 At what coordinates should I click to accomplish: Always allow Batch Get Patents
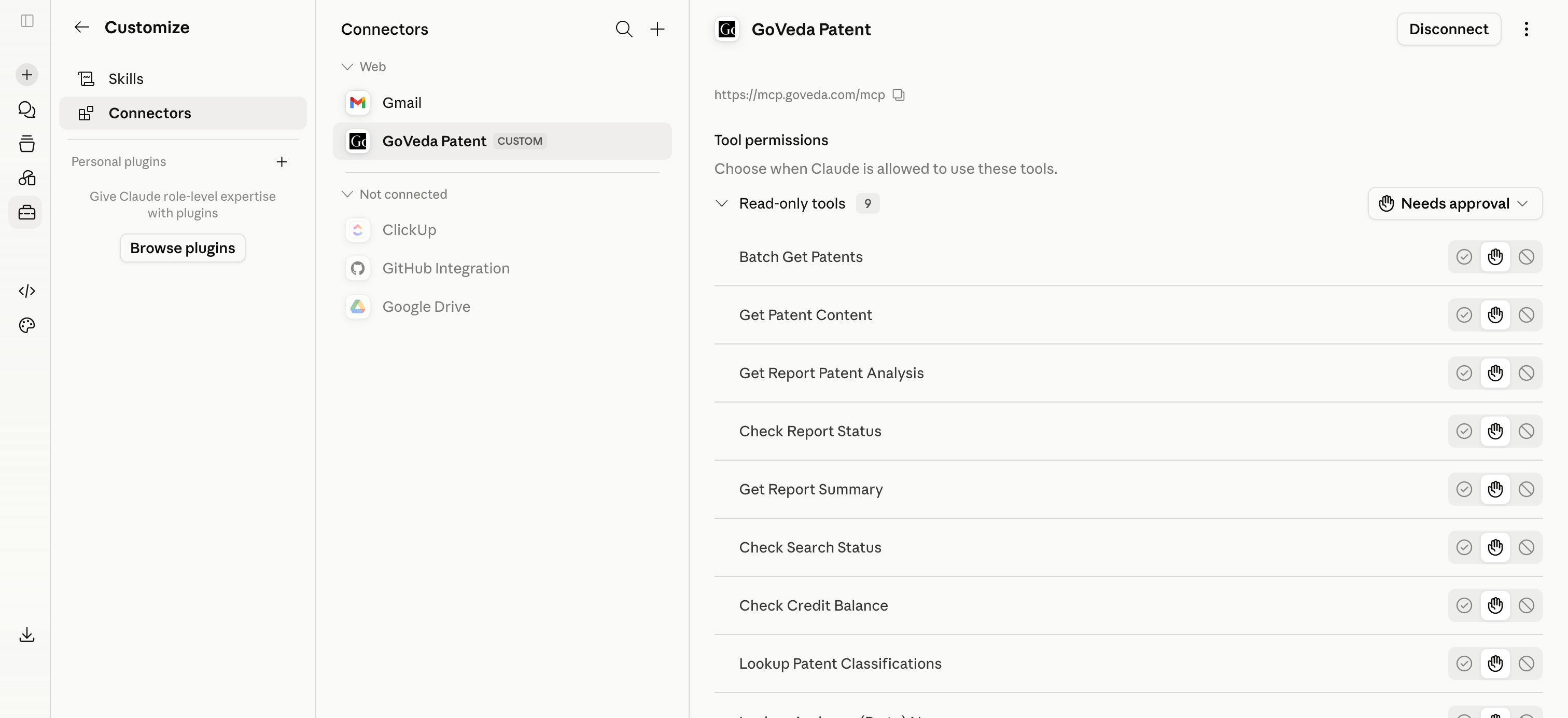[1464, 257]
